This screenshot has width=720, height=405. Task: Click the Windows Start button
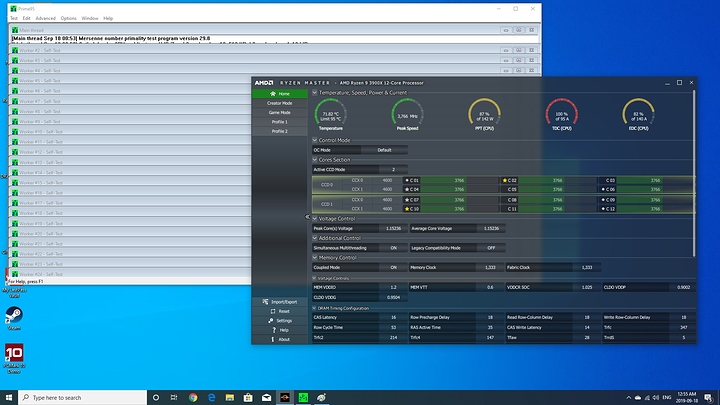click(9, 398)
